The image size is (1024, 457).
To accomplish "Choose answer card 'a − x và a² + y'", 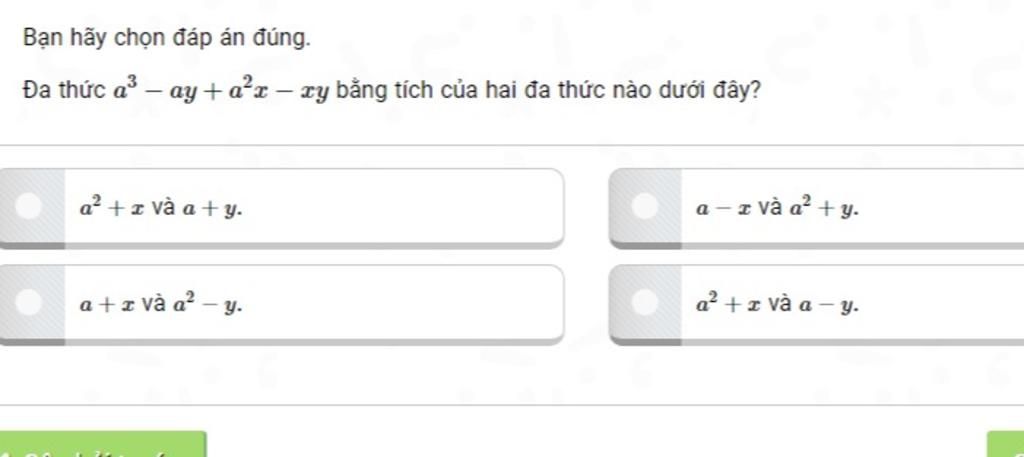I will (816, 208).
